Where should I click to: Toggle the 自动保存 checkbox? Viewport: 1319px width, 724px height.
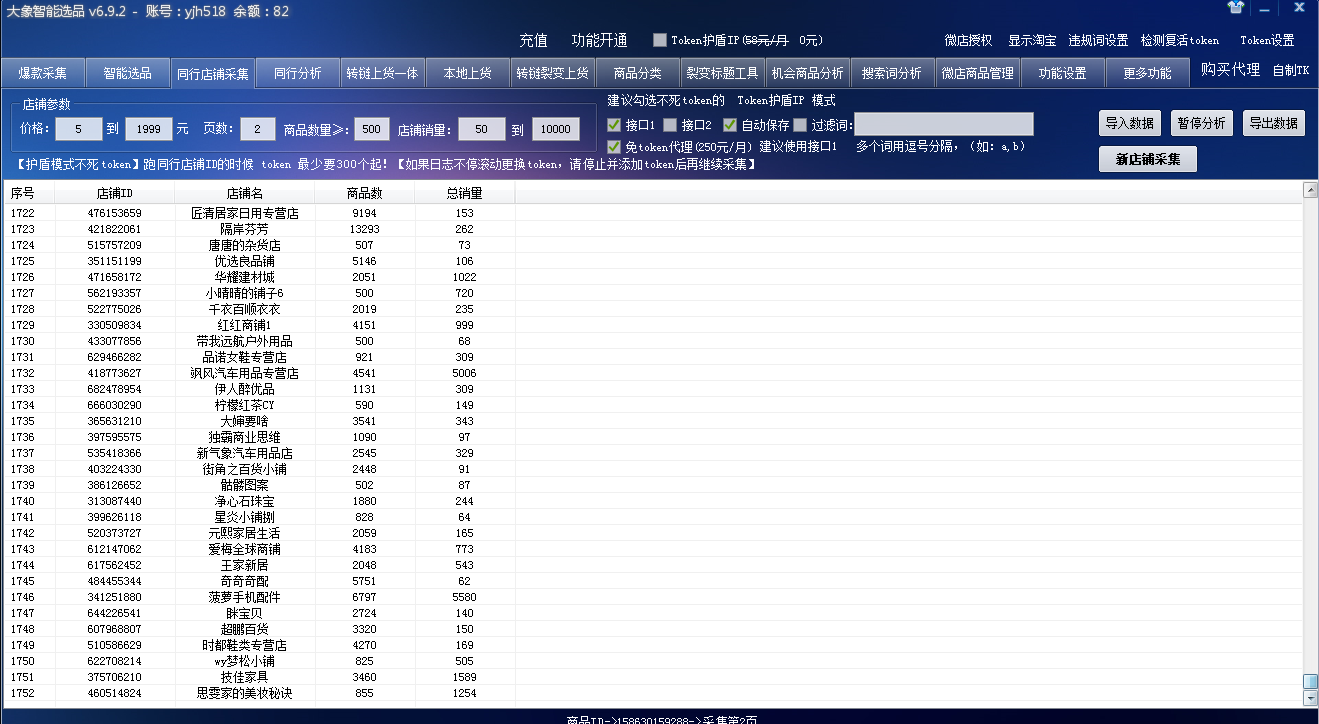tap(730, 125)
